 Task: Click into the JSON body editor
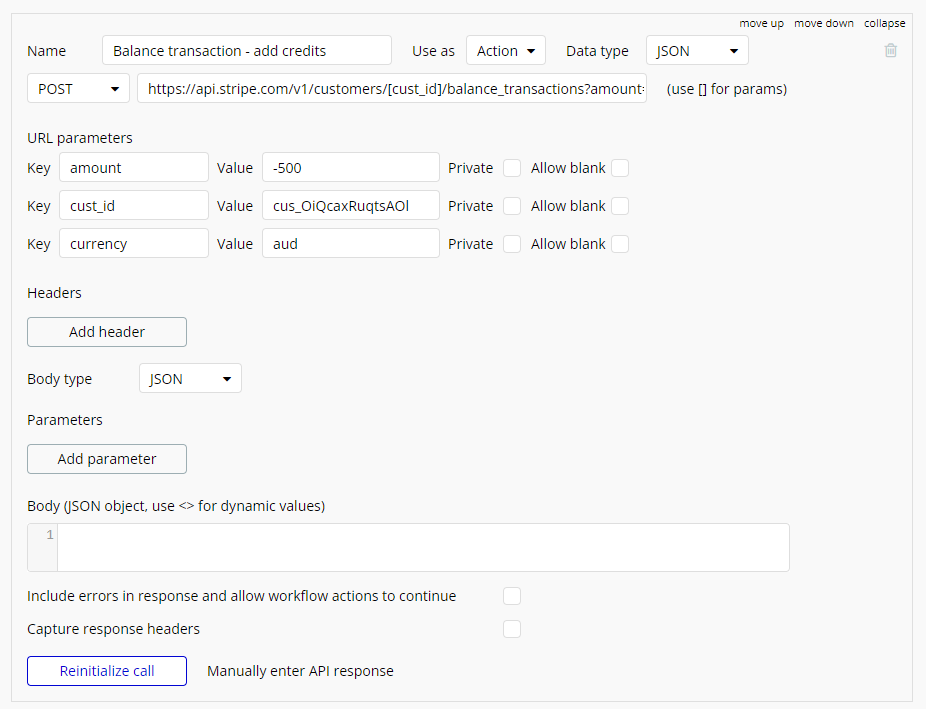pos(422,547)
